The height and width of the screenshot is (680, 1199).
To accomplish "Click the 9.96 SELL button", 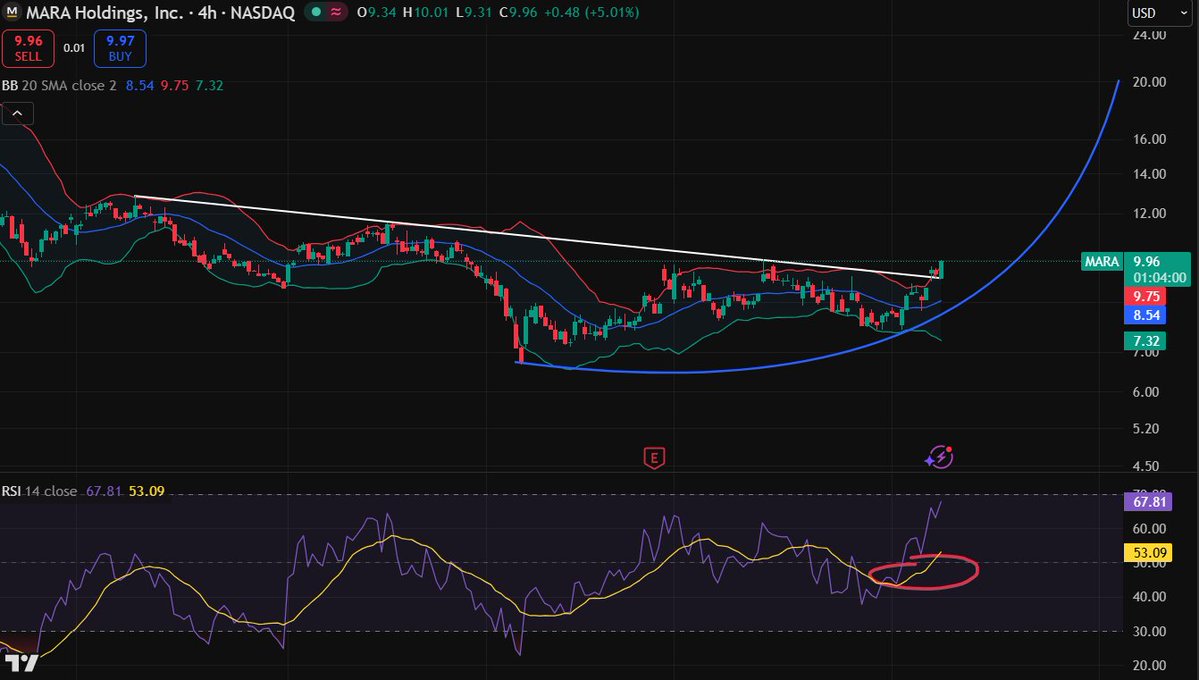I will click(28, 48).
